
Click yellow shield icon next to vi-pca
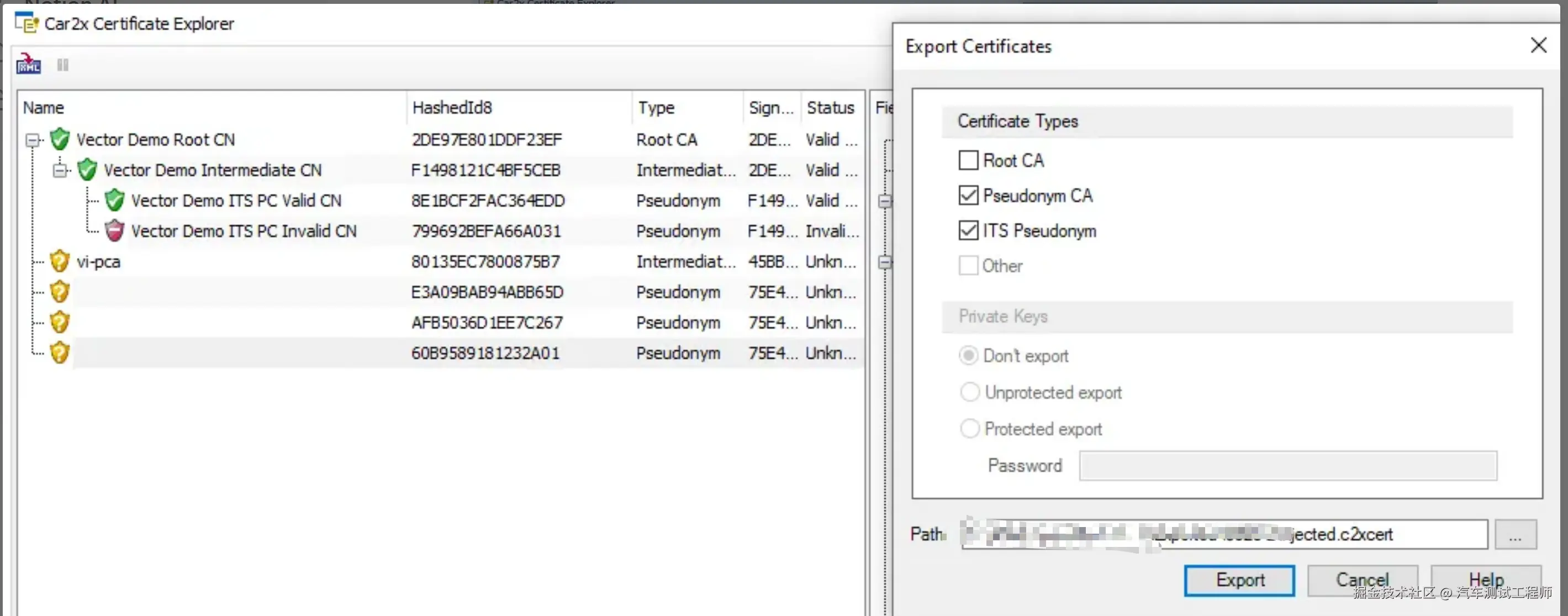tap(60, 261)
